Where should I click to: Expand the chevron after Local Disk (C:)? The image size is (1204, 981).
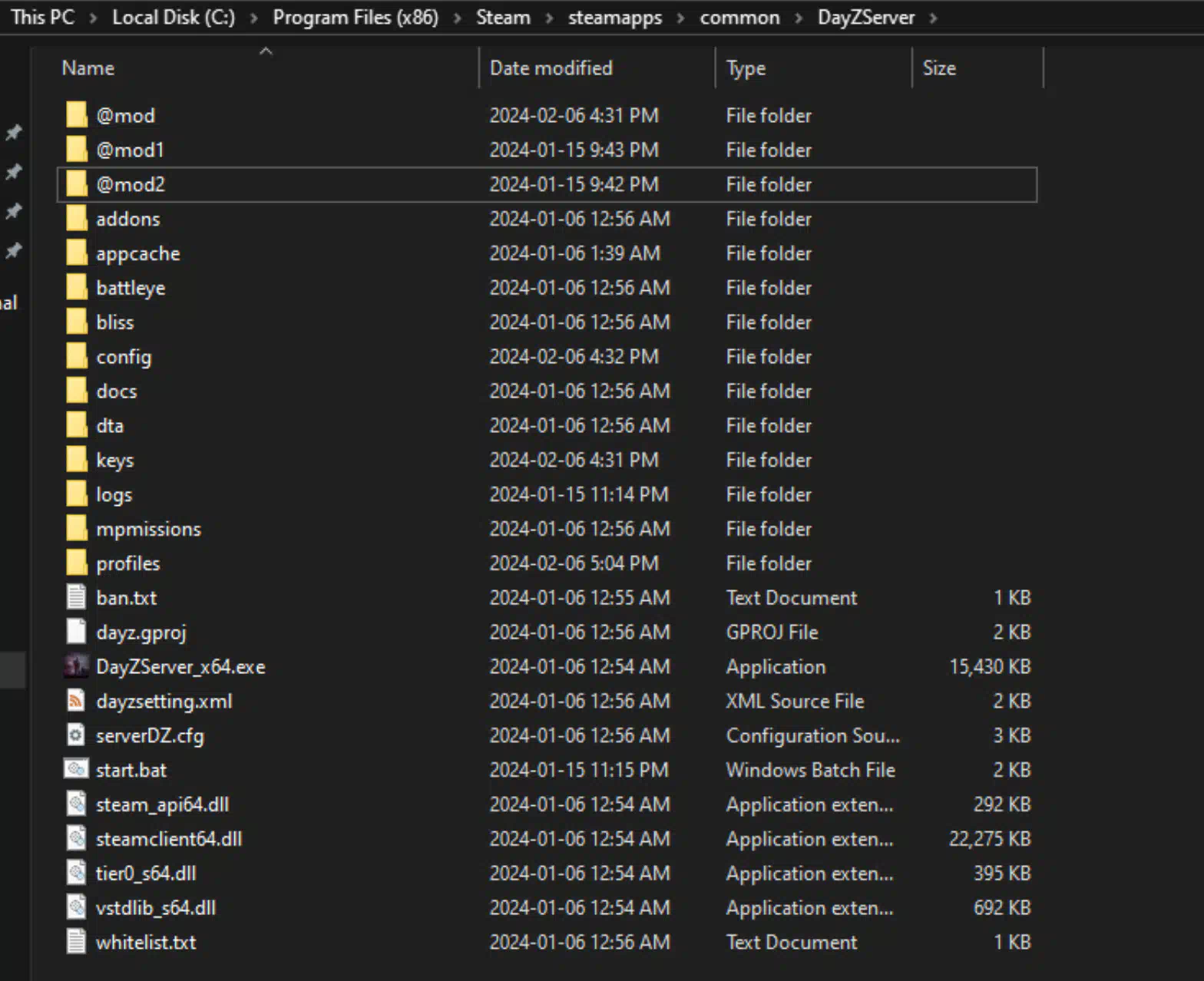click(x=253, y=18)
